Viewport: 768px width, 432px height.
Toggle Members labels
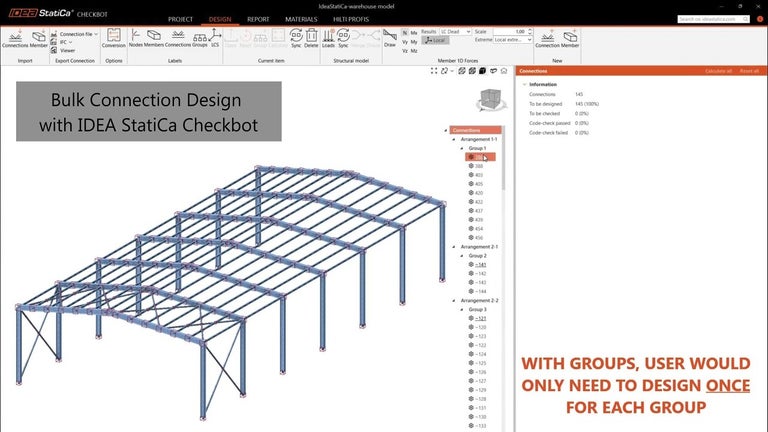point(154,39)
